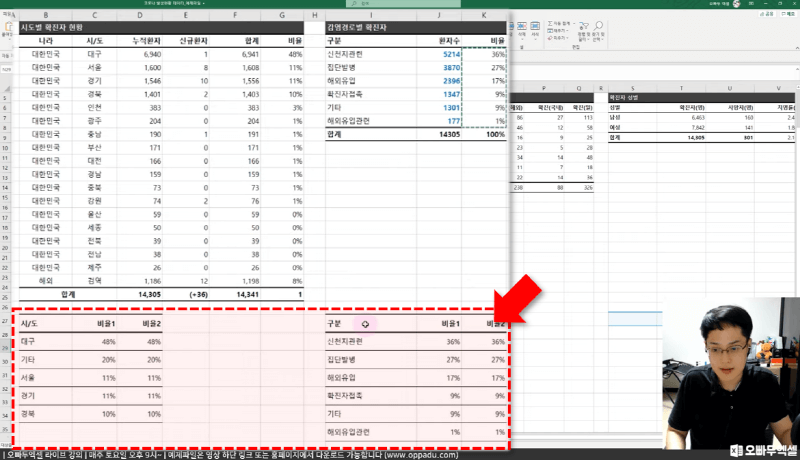Screen dimensions: 800x460
Task: Expand the Fill (채우기) dropdown arrow
Action: tap(568, 30)
